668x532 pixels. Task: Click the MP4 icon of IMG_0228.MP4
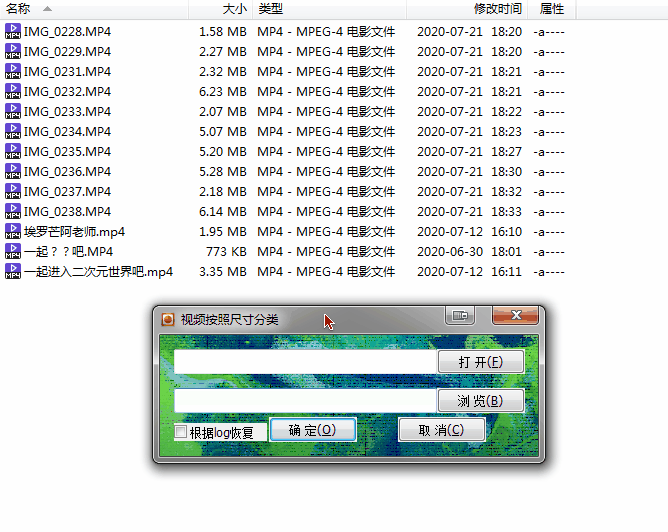13,32
